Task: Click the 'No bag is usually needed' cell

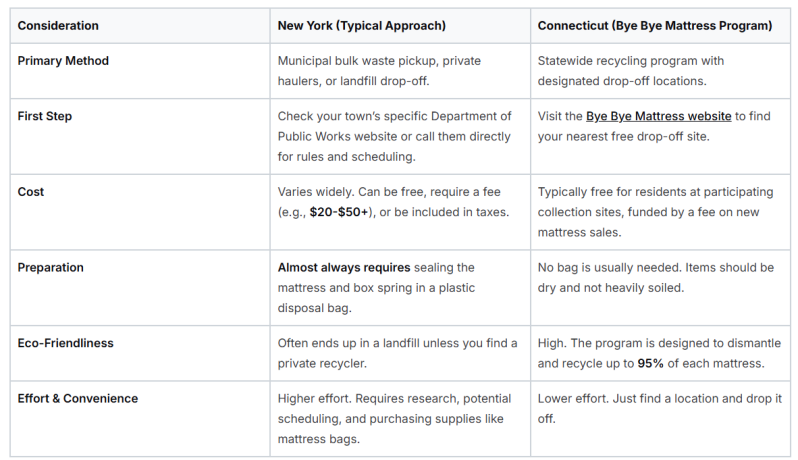Action: point(660,288)
